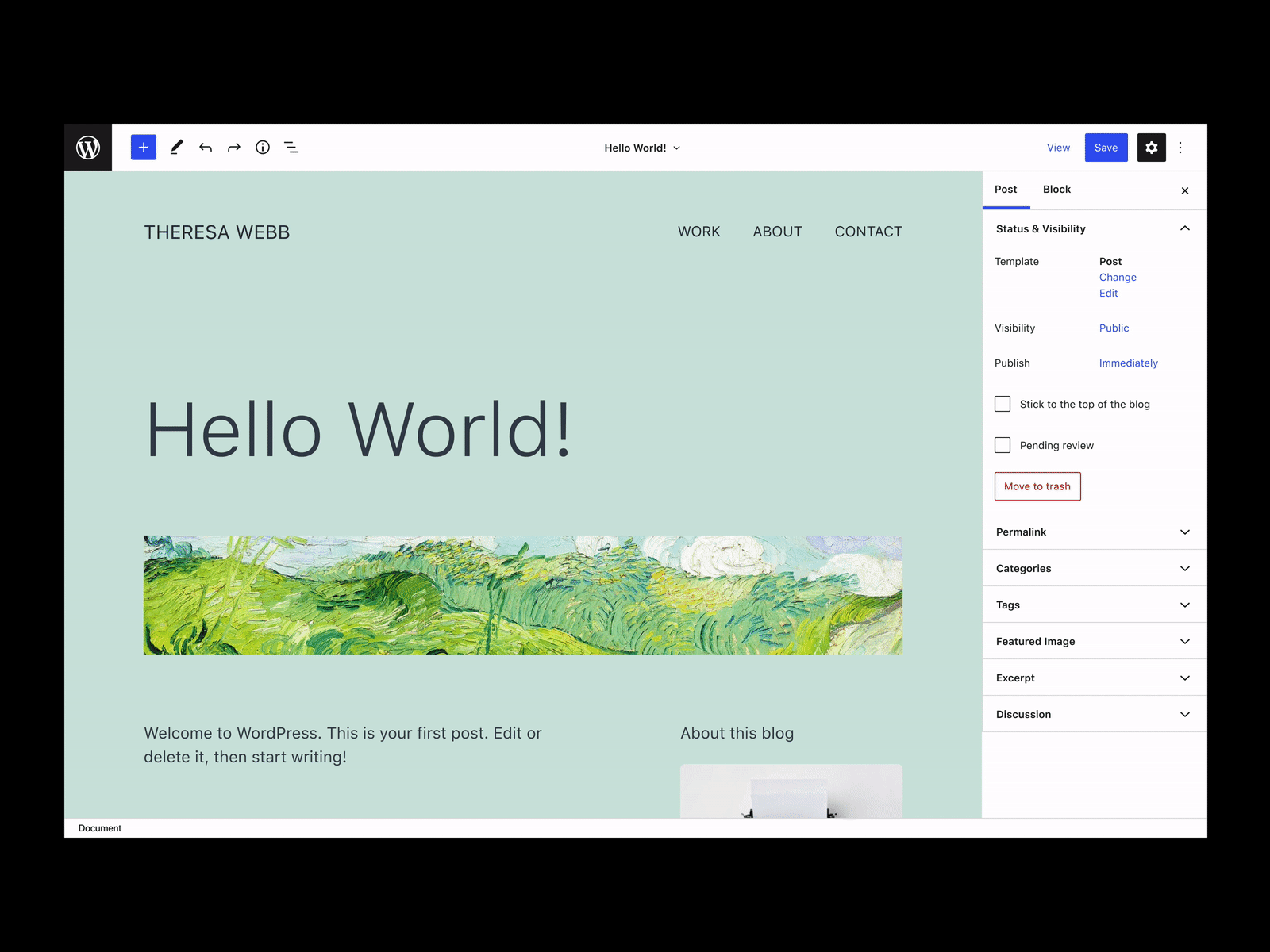The image size is (1270, 952).
Task: Click the Undo arrow
Action: coord(205,147)
